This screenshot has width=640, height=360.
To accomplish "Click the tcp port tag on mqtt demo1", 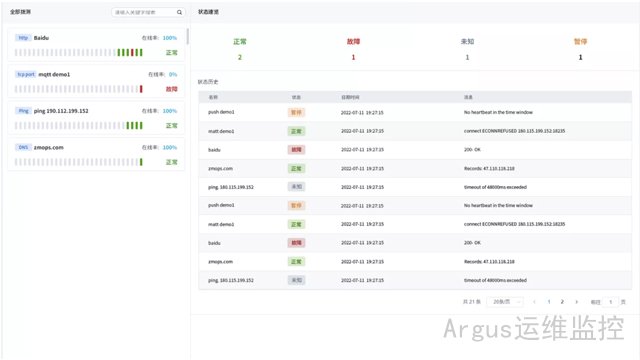I will [x=26, y=74].
